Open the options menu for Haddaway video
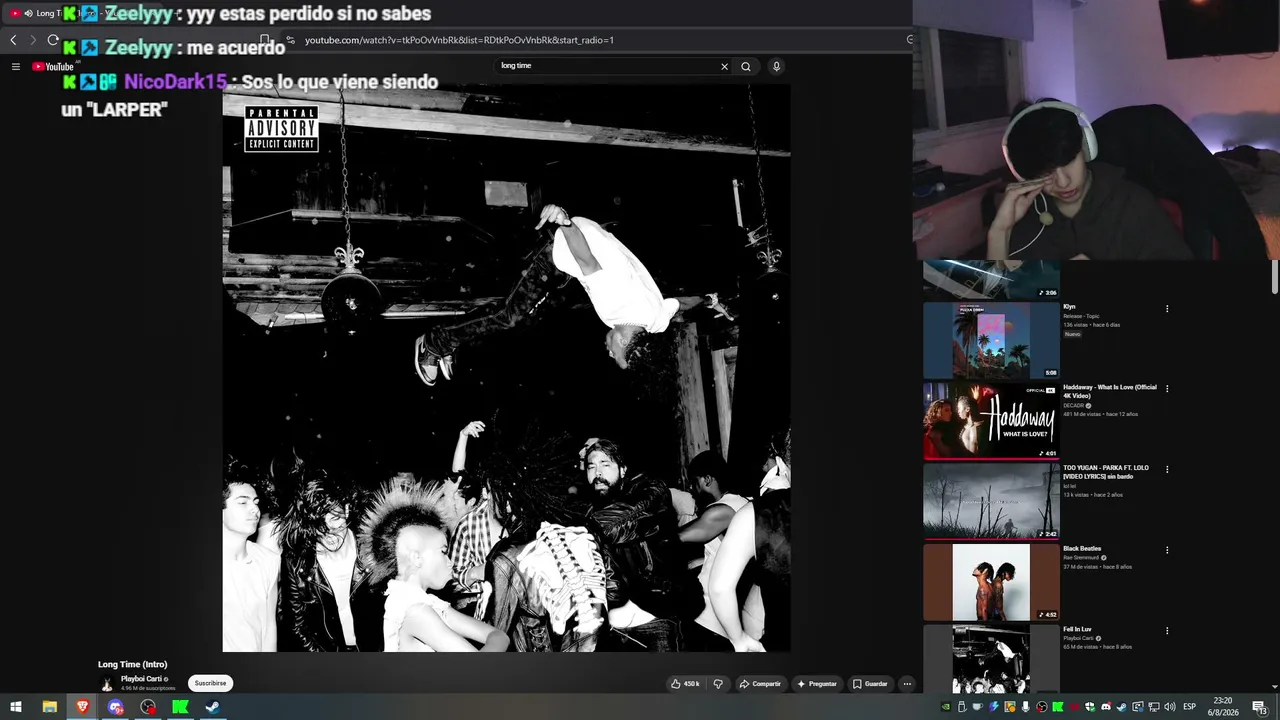The height and width of the screenshot is (720, 1280). point(1167,389)
